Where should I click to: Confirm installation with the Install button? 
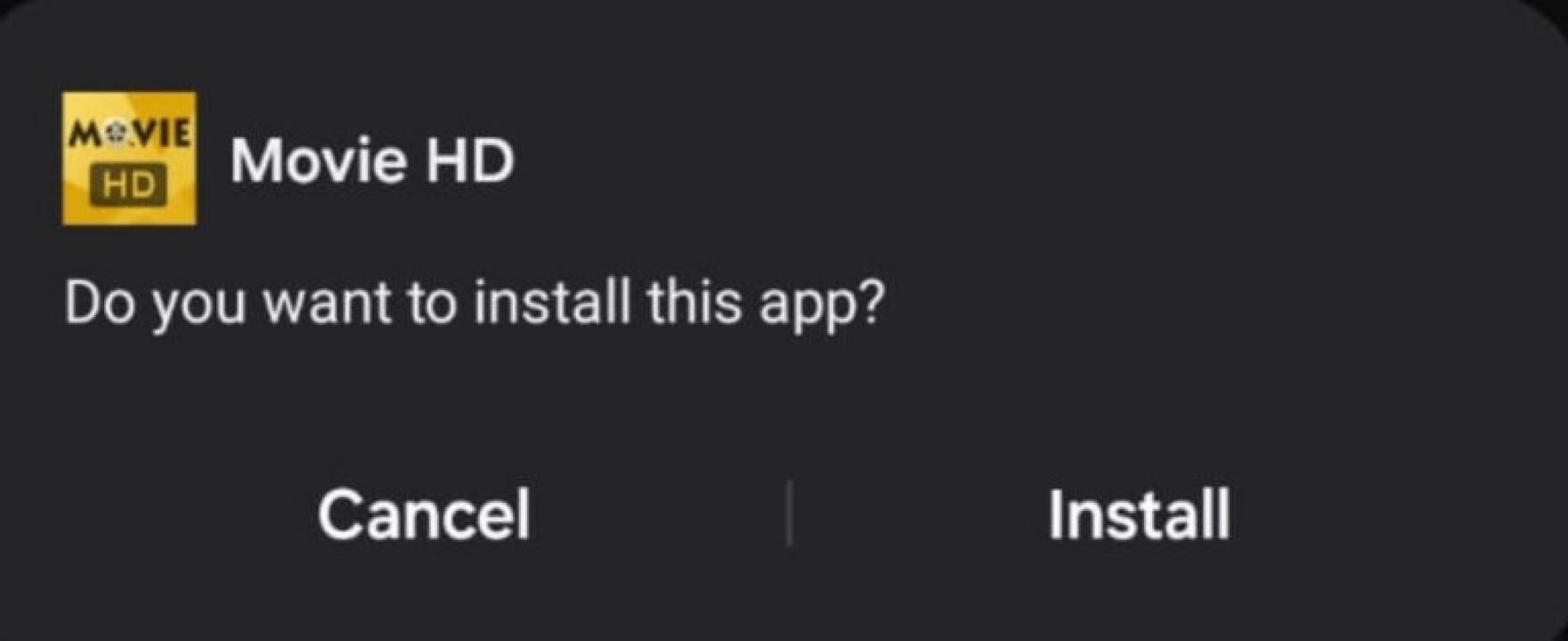click(1139, 514)
